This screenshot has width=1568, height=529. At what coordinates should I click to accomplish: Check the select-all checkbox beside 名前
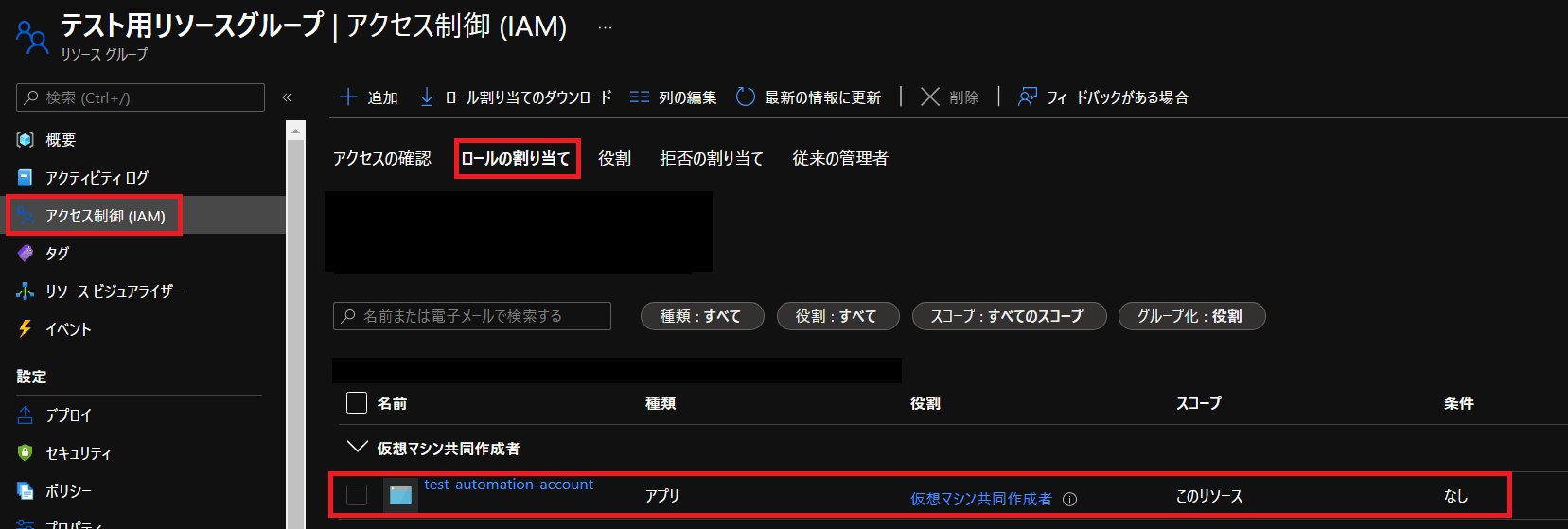(x=357, y=403)
